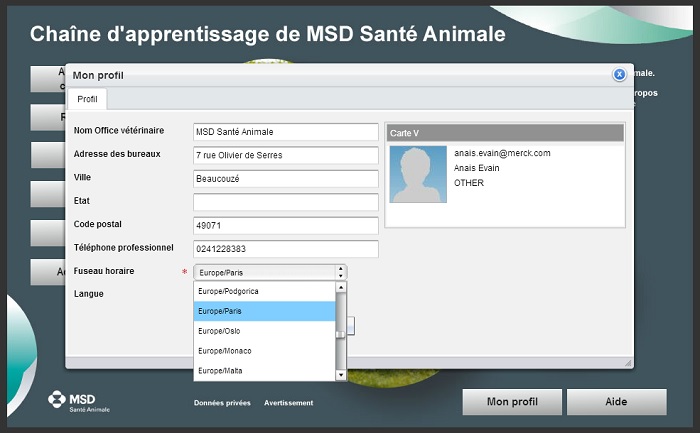
Task: Click the timezone list scrollbar thumb
Action: (x=341, y=334)
